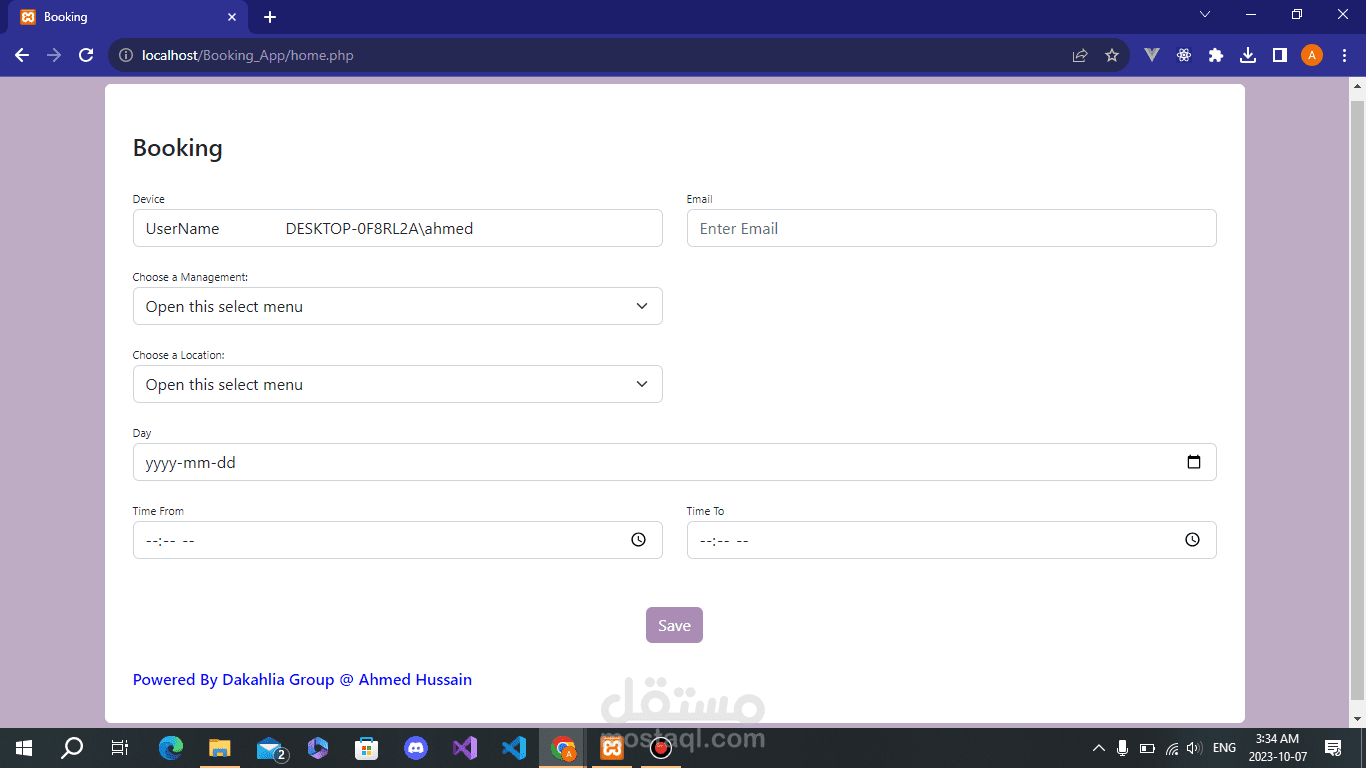Launch Microsoft Edge from taskbar
This screenshot has height=768, width=1366.
[171, 748]
